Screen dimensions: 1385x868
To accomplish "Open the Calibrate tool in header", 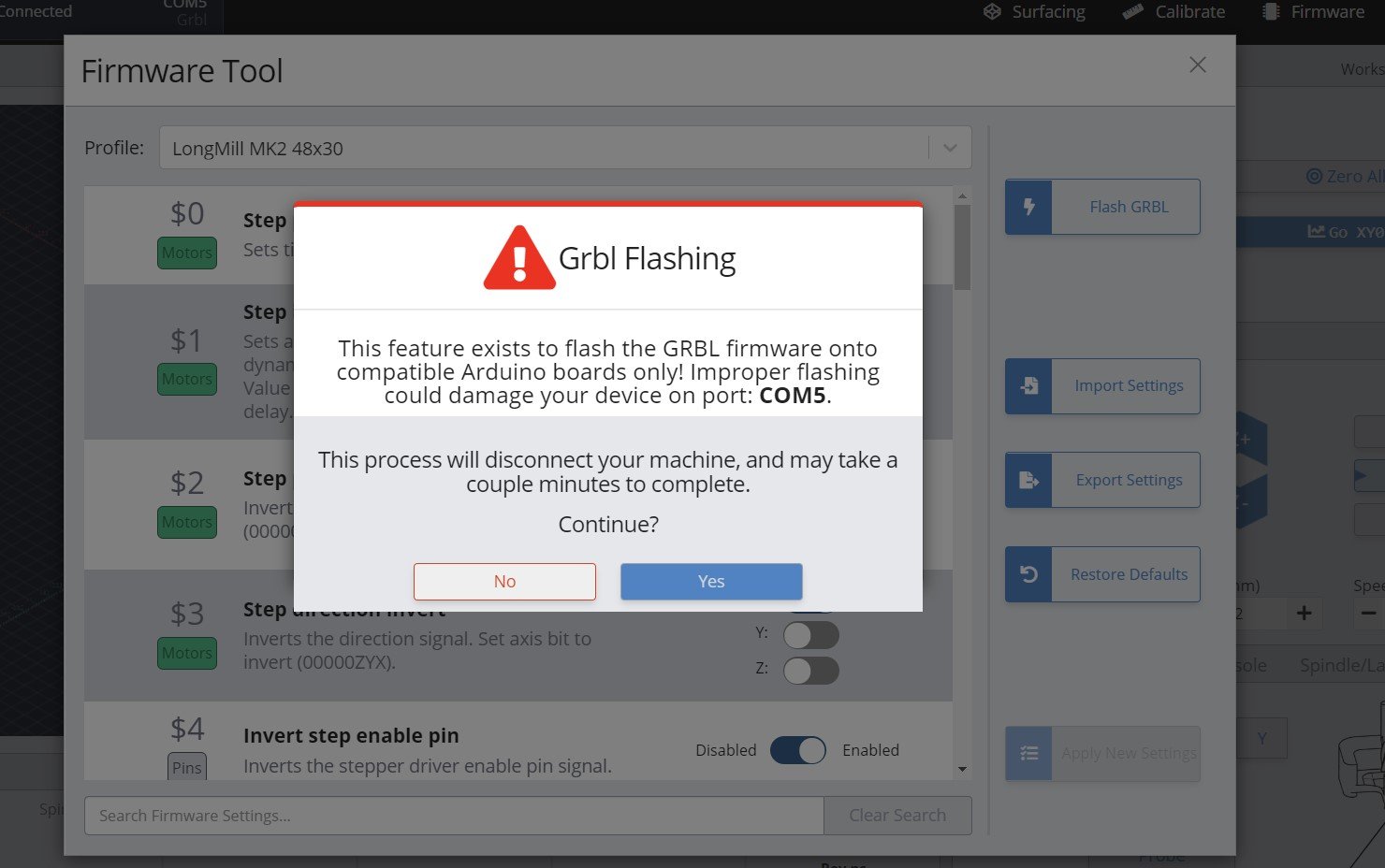I will pyautogui.click(x=1174, y=12).
